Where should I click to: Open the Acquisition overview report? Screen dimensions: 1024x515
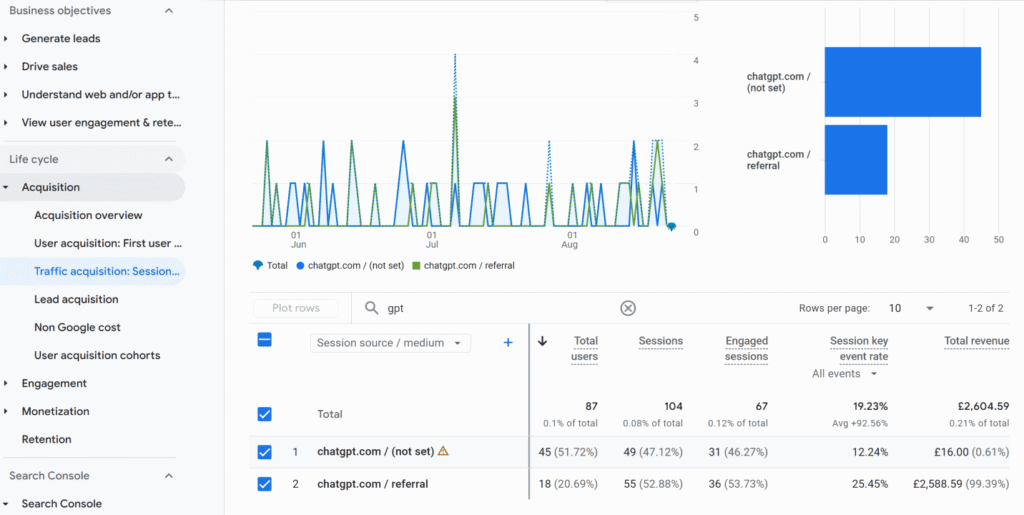88,215
